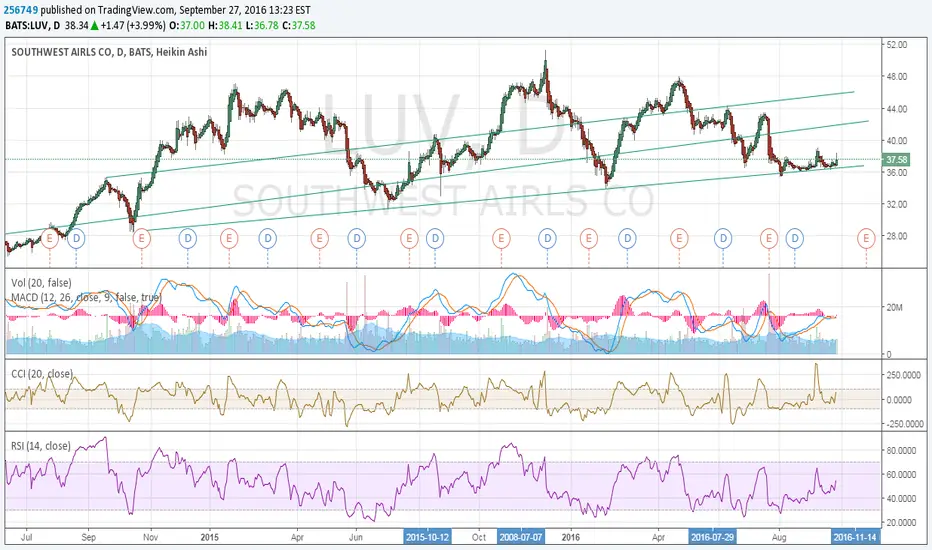Click the E earnings marker right of 2016
932x550 pixels.
click(588, 239)
